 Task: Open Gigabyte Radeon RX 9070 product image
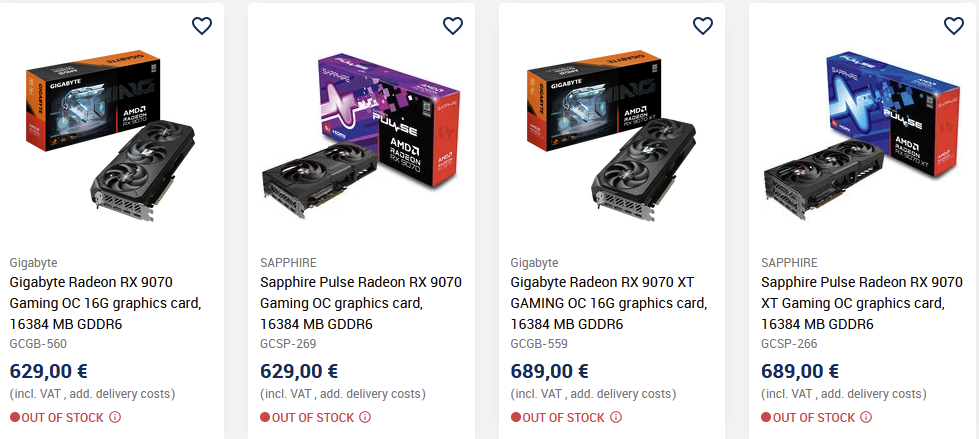111,140
